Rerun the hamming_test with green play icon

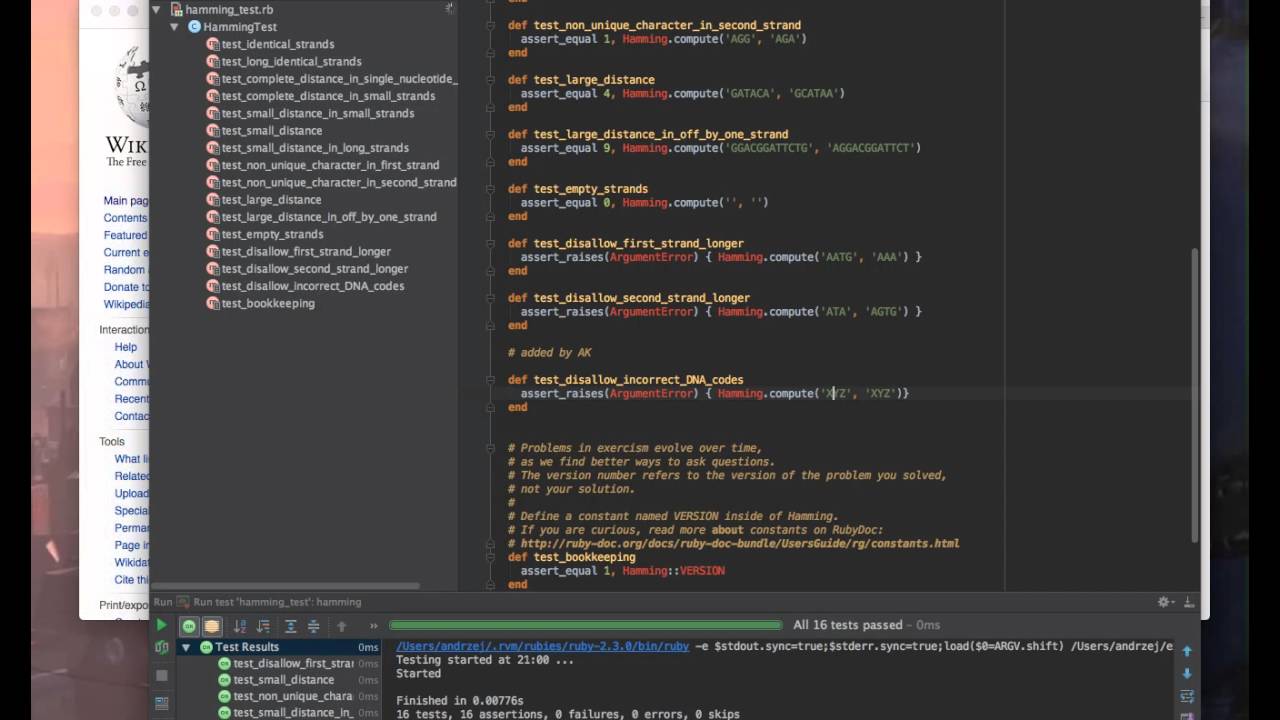point(161,626)
